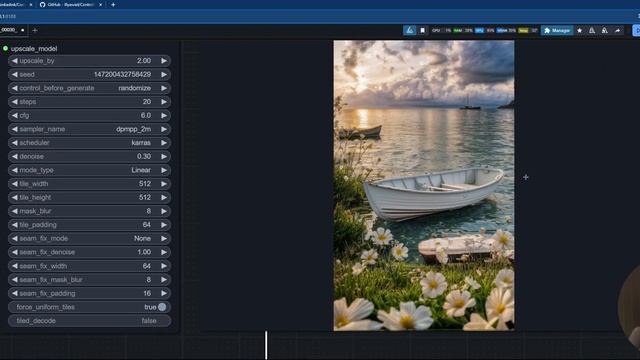Decrease denoise with the left arrow
This screenshot has width=640, height=360.
[15, 156]
